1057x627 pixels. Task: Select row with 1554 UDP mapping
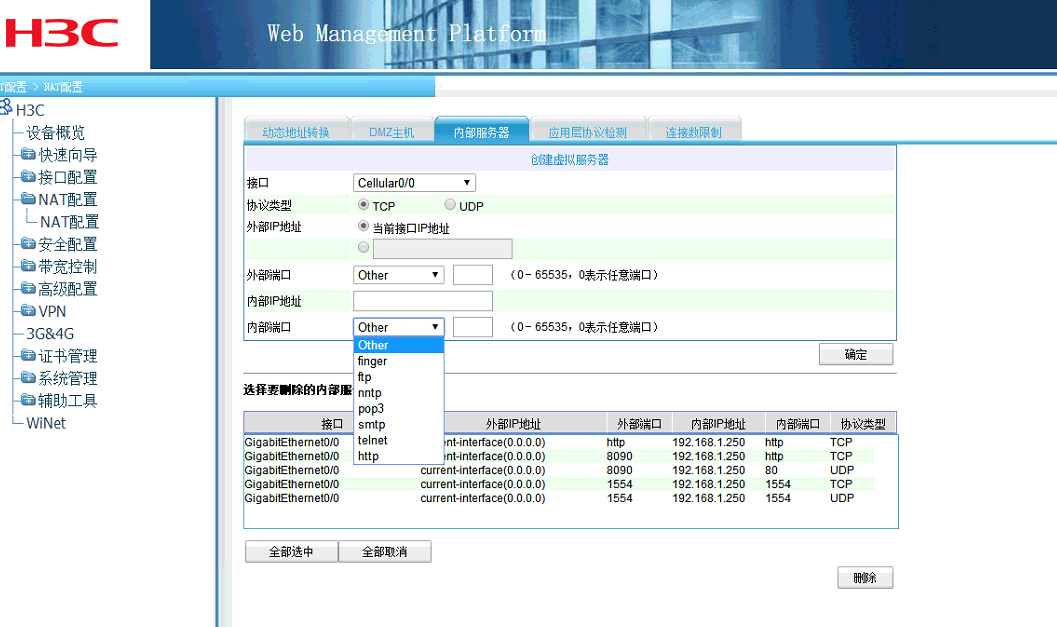(x=560, y=498)
